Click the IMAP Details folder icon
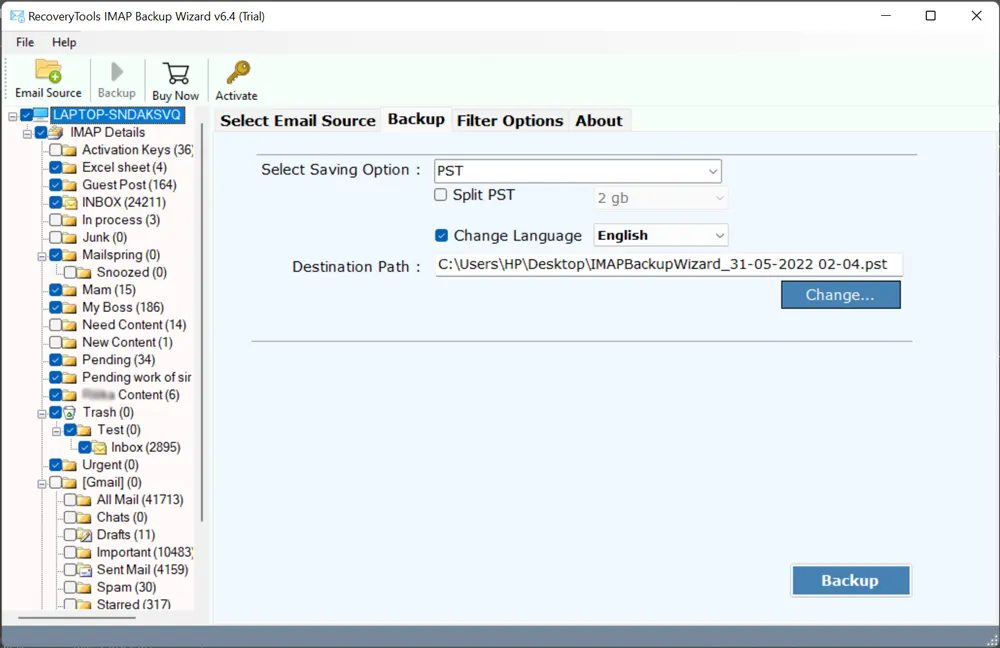Image resolution: width=1000 pixels, height=648 pixels. 56,133
